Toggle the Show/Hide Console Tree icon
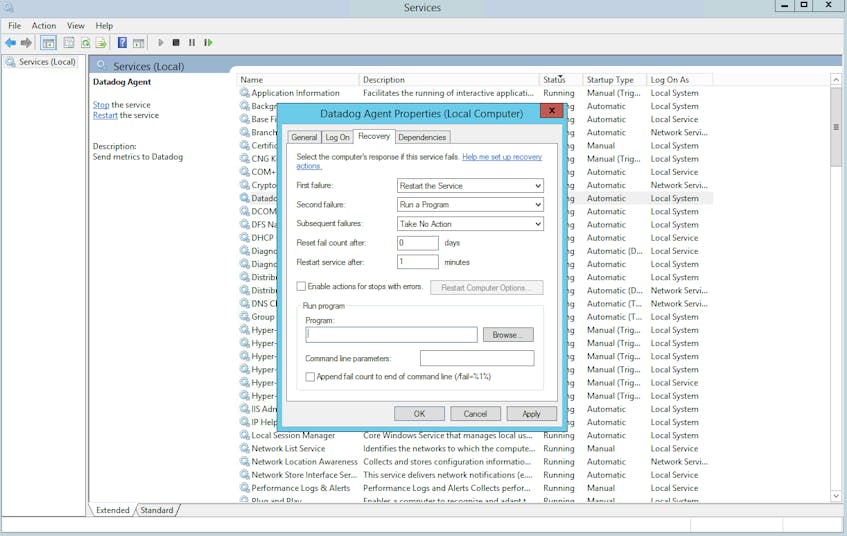This screenshot has width=847, height=536. (x=48, y=43)
